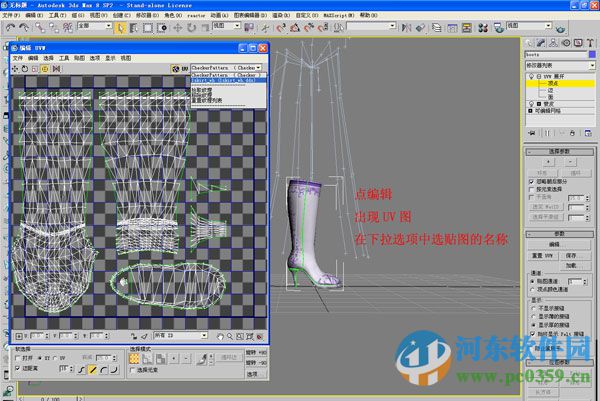Viewport: 600px width, 401px height.
Task: Toggle the ignore backfacing checkbox
Action: tap(531, 181)
